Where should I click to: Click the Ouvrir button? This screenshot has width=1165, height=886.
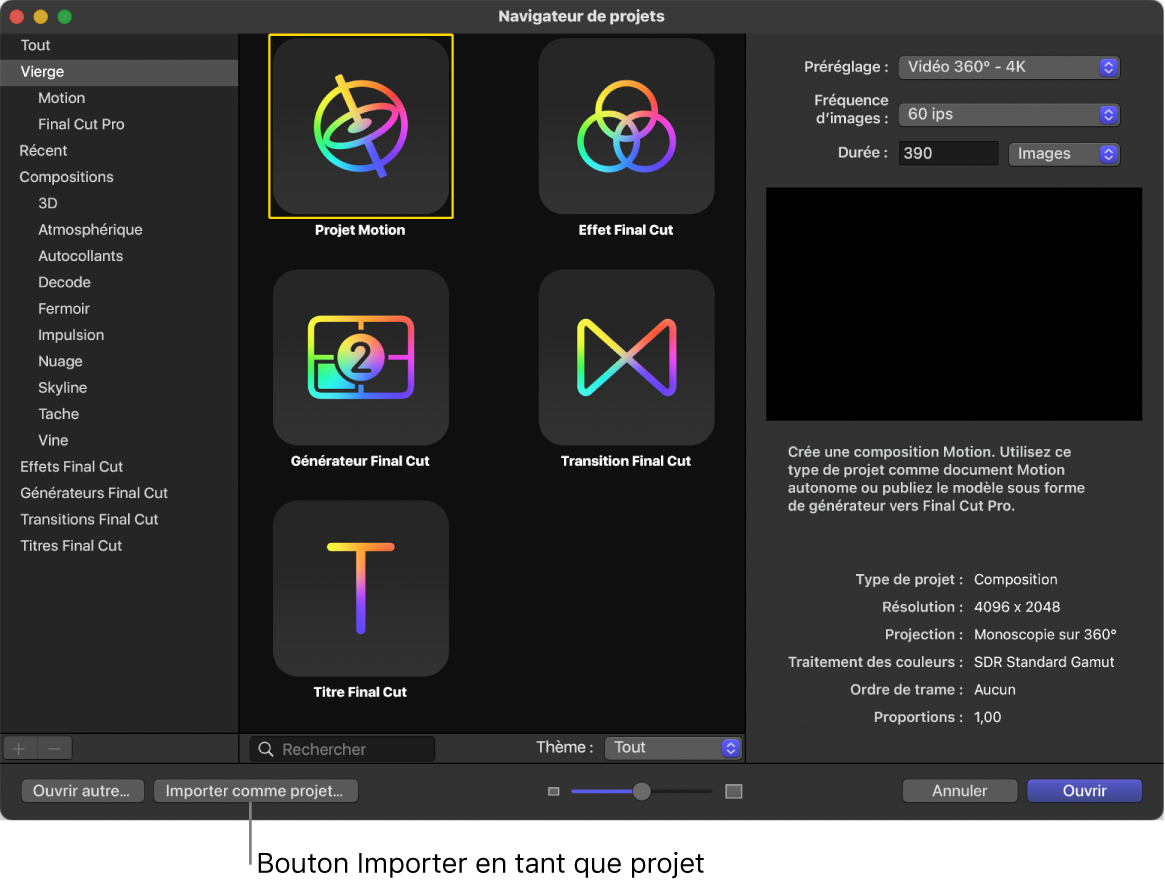pyautogui.click(x=1084, y=790)
